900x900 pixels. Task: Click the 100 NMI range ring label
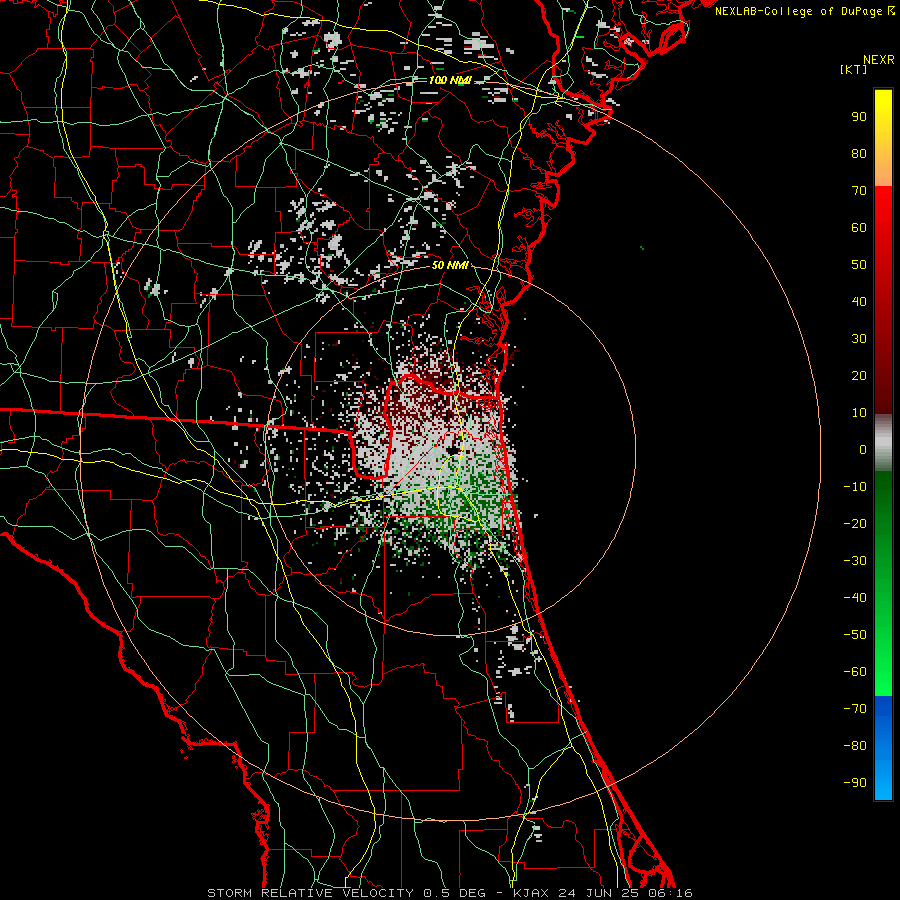(x=449, y=80)
